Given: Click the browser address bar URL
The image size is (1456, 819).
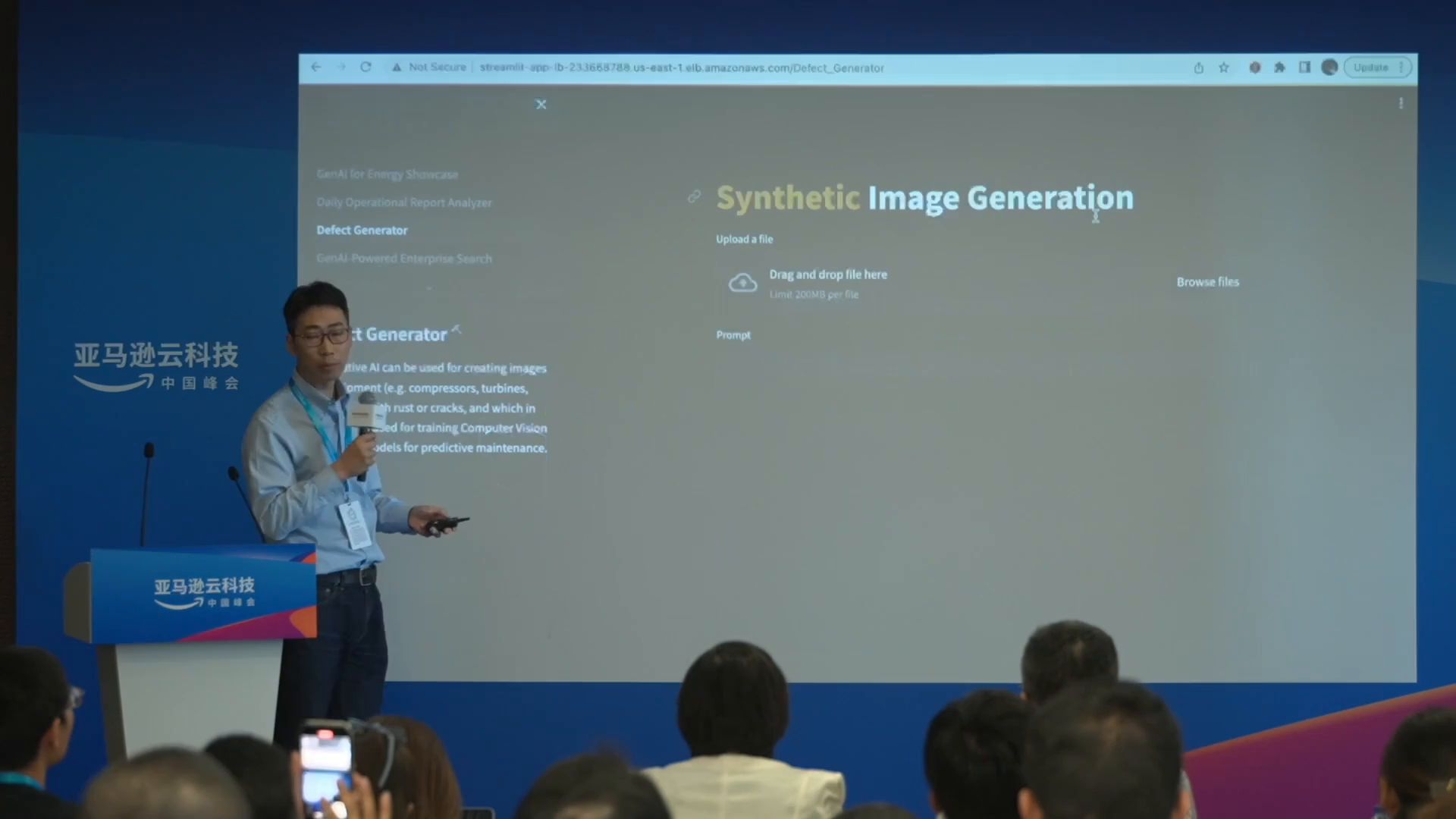Looking at the screenshot, I should point(681,67).
